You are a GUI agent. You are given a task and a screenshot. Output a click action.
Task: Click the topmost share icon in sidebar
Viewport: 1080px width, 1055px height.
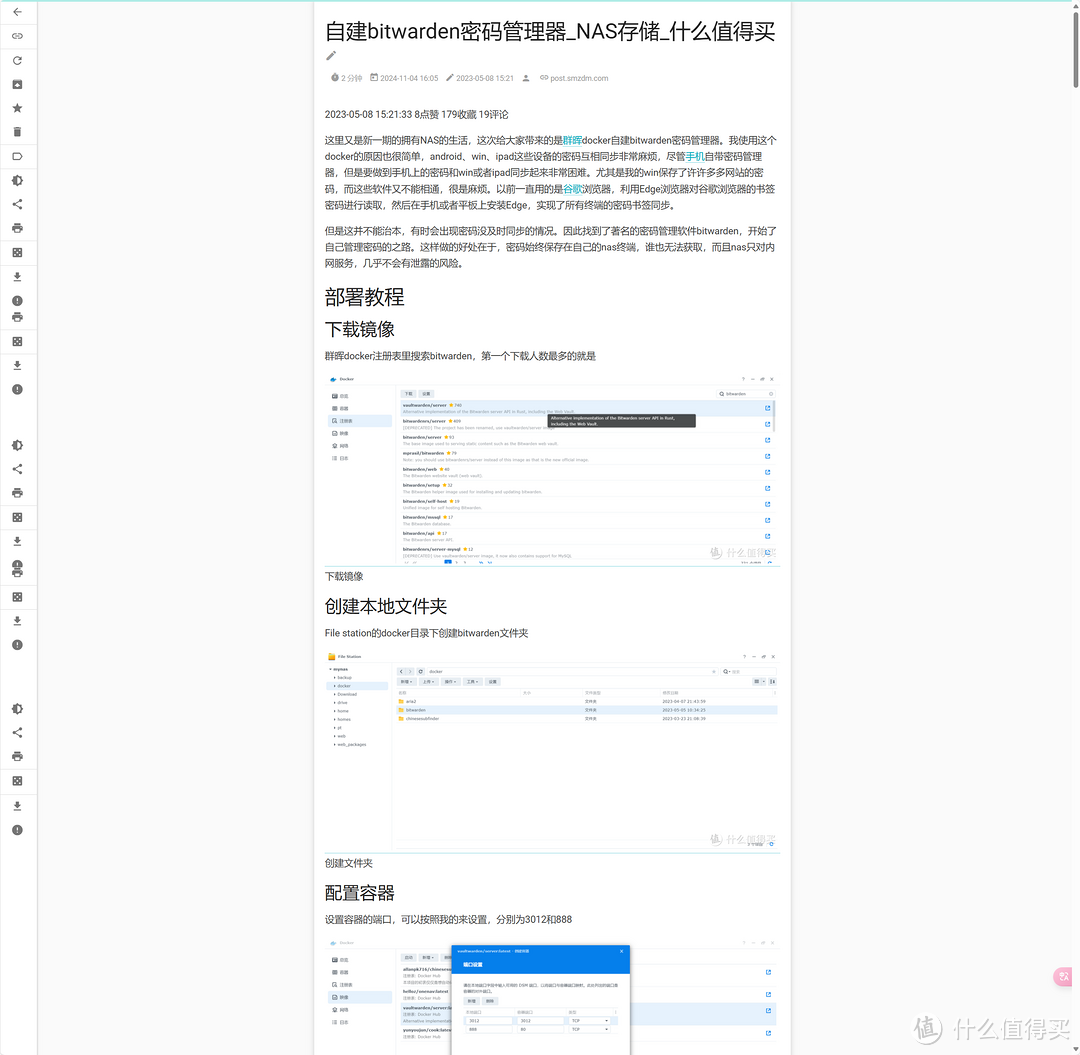coord(17,204)
